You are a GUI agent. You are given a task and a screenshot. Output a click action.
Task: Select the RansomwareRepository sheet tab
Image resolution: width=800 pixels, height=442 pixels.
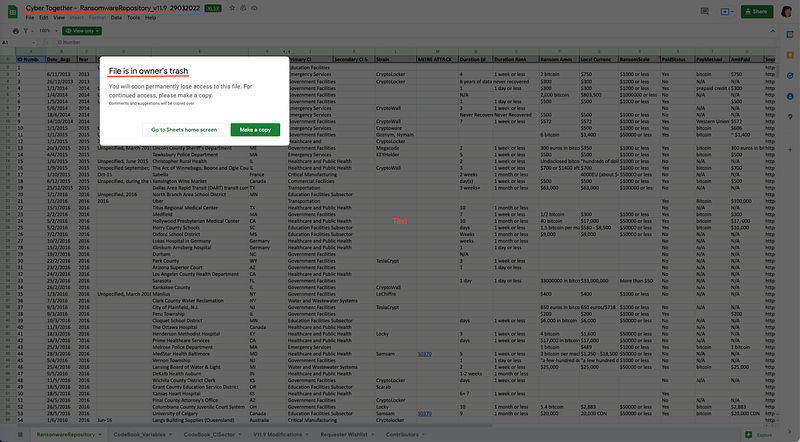coord(66,435)
